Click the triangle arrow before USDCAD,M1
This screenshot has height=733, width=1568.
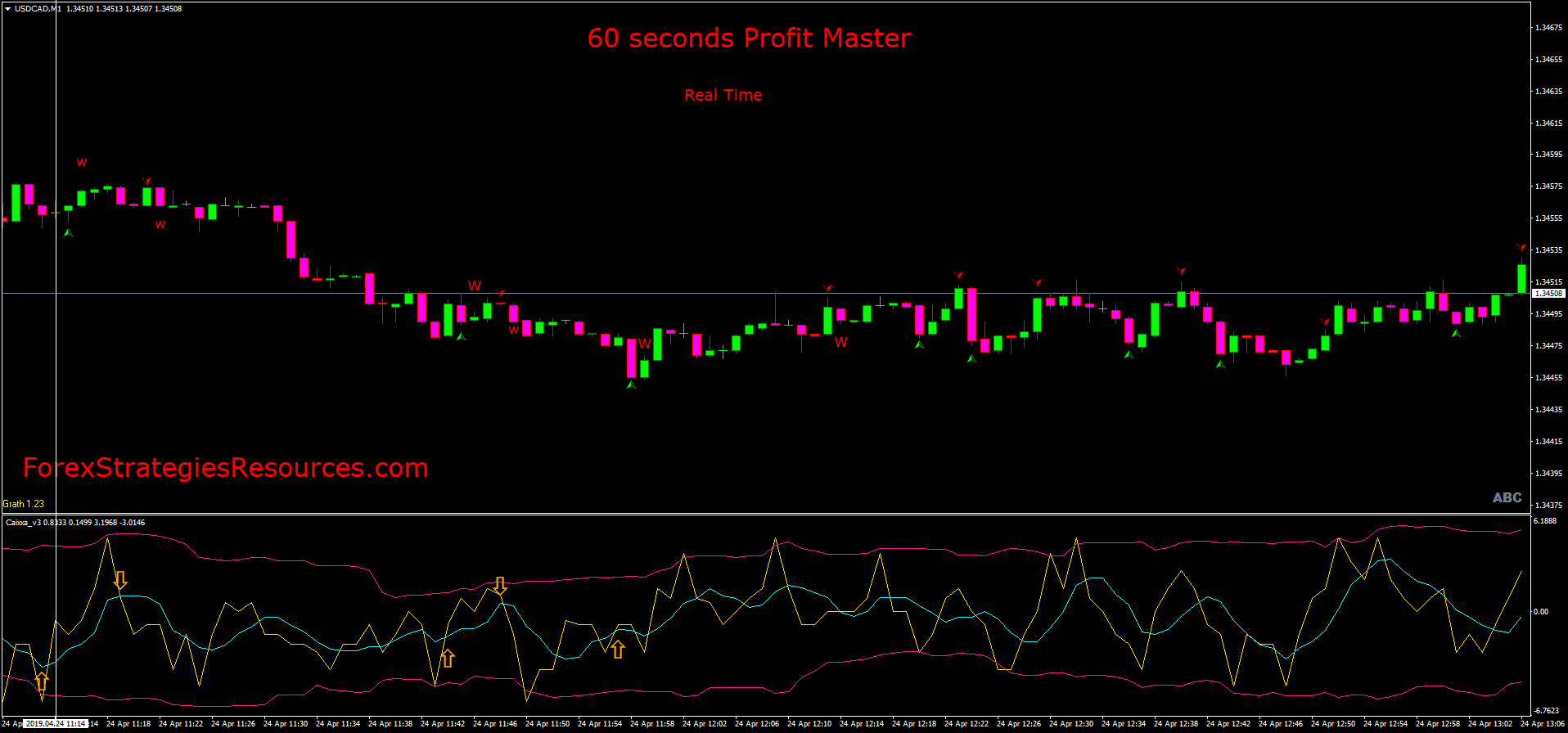(7, 9)
